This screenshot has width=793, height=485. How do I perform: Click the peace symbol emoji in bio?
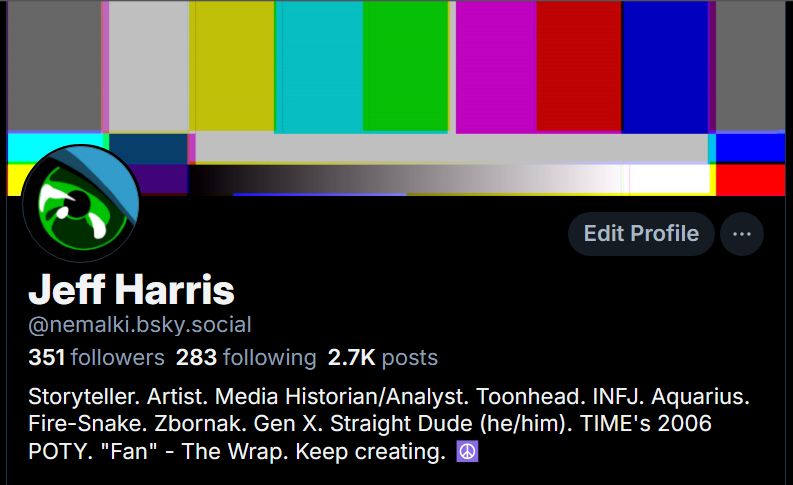[467, 451]
